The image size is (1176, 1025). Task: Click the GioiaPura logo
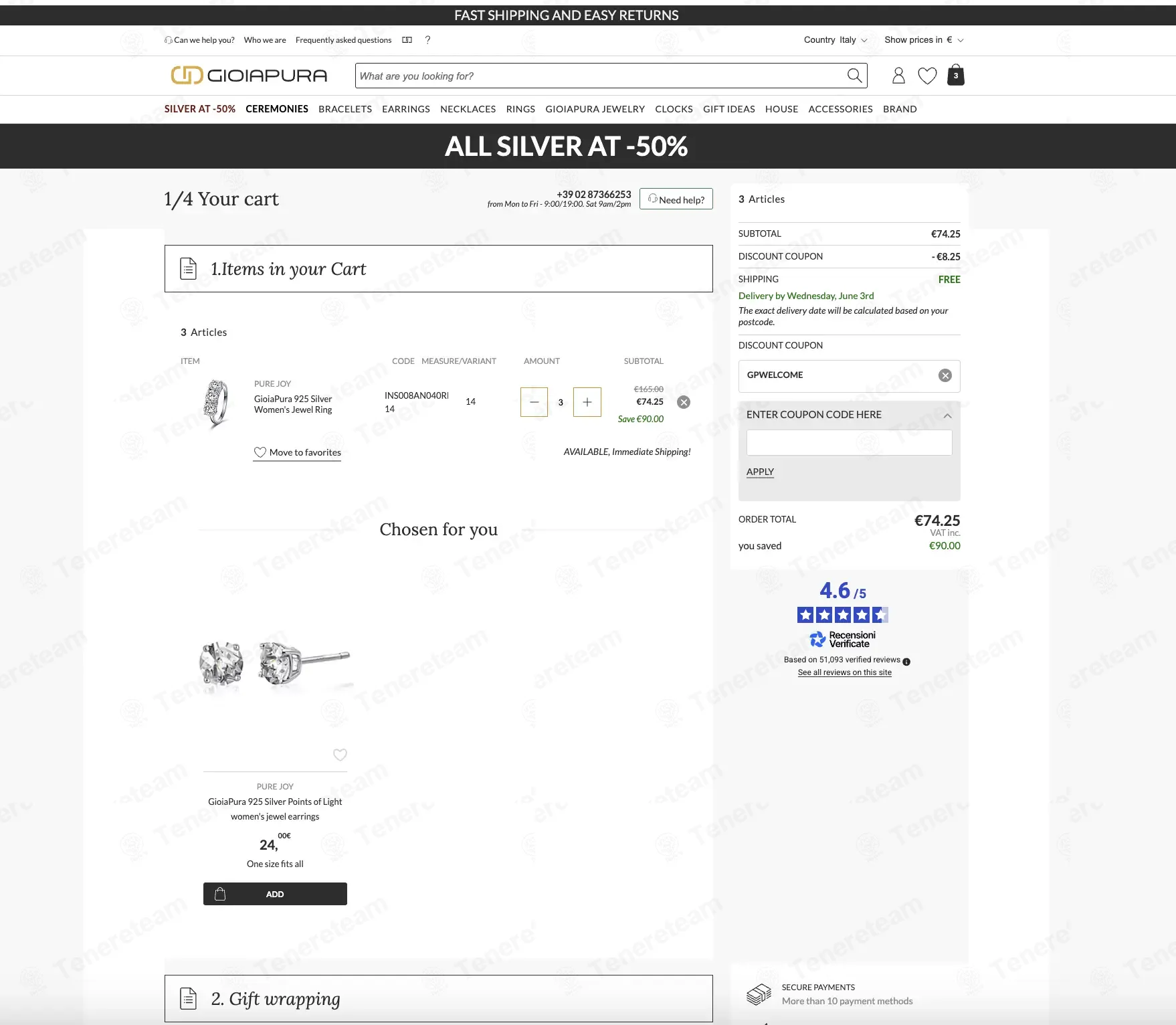249,76
